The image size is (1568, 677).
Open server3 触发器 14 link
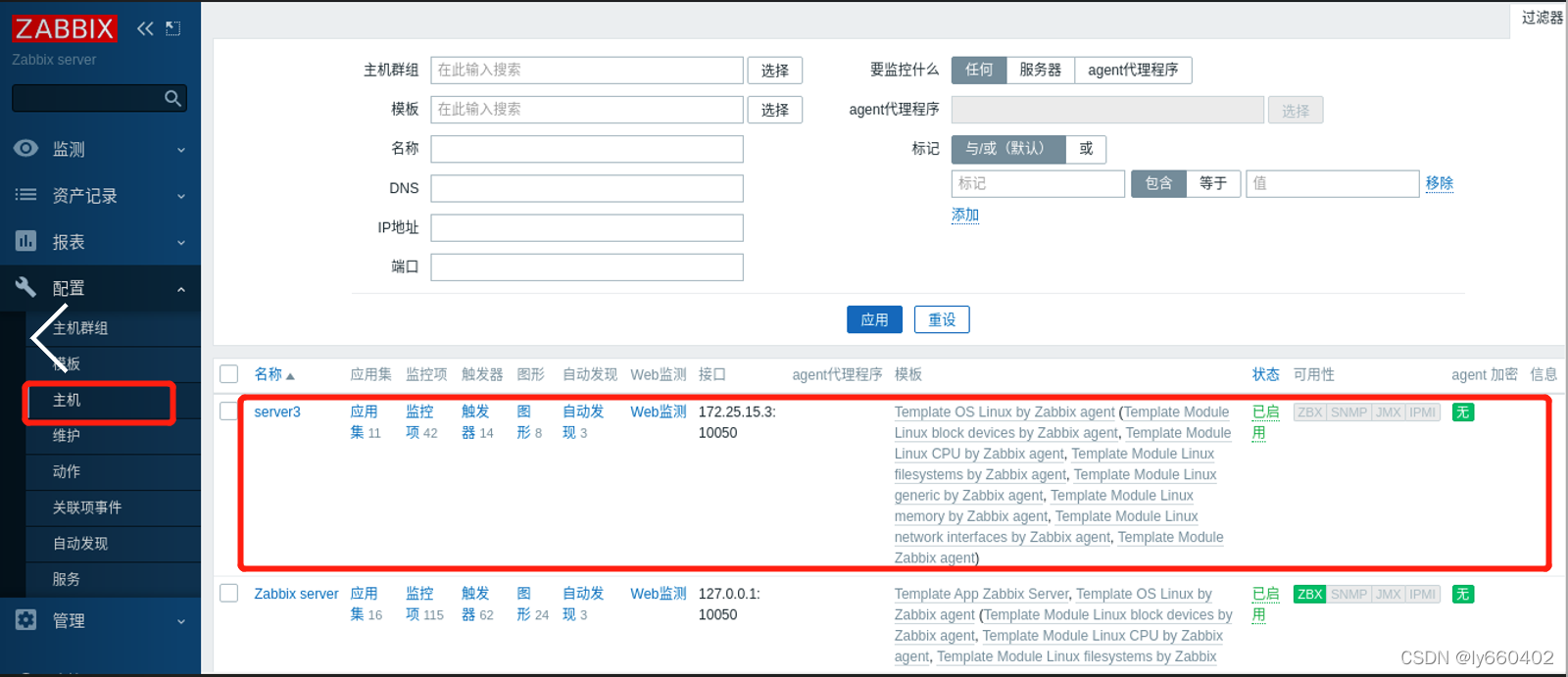click(477, 422)
